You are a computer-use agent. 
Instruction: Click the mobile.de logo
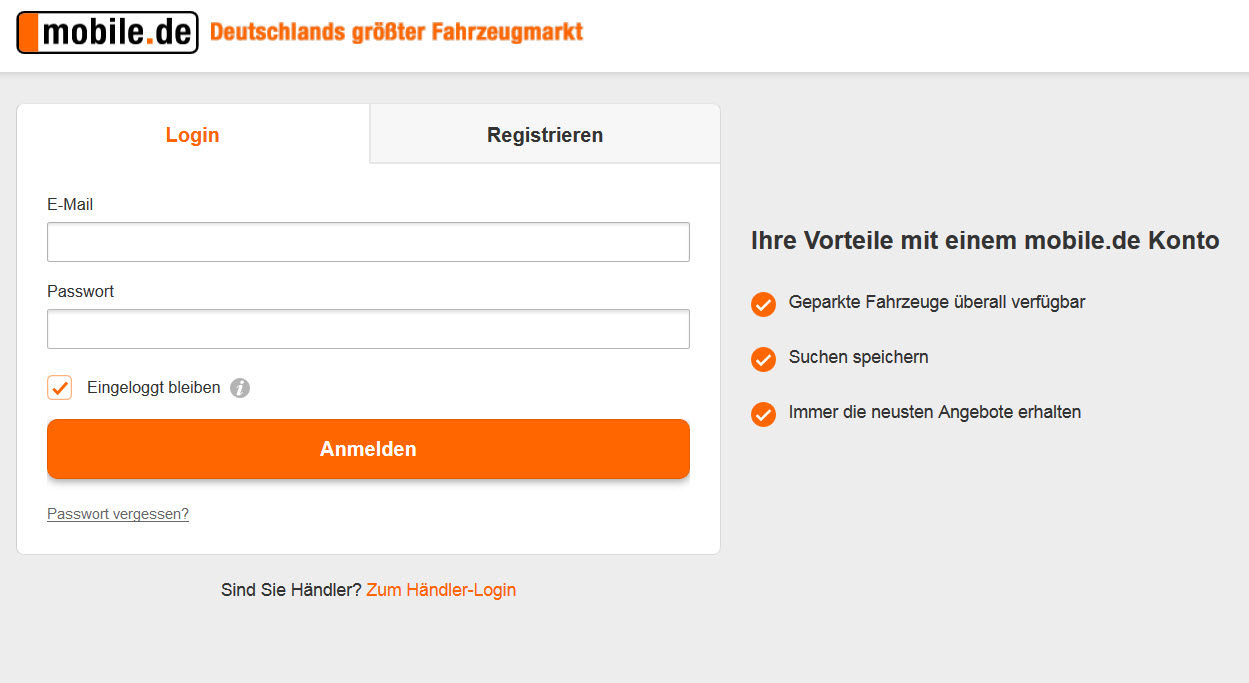click(108, 32)
